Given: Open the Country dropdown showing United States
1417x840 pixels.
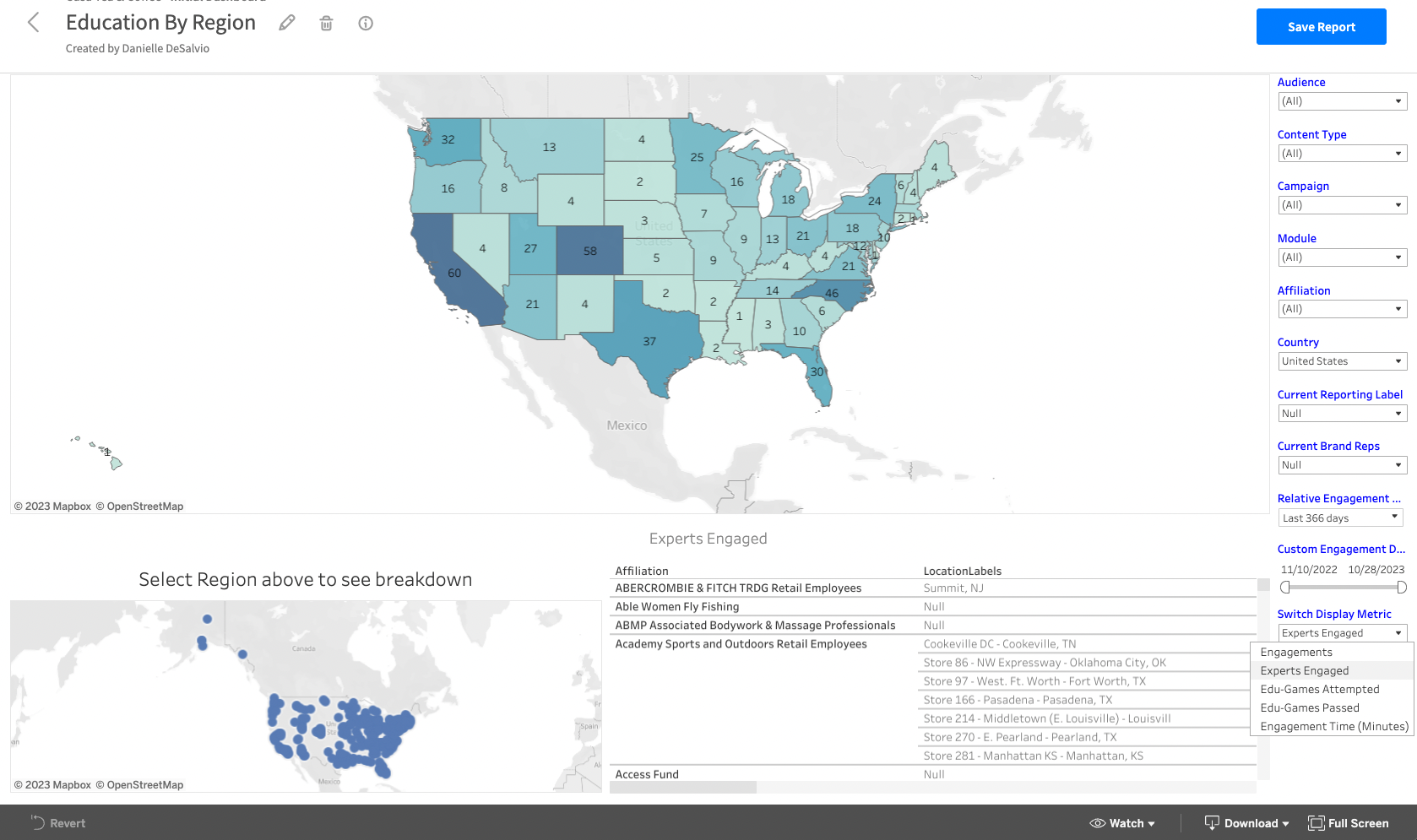Looking at the screenshot, I should [x=1342, y=361].
